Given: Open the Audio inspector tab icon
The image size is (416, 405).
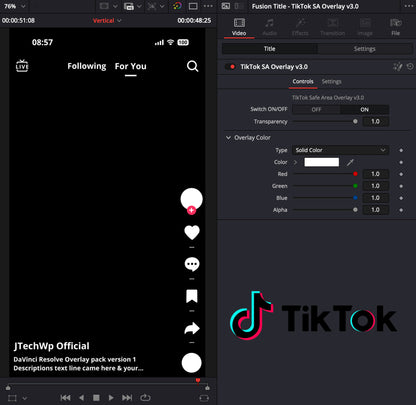Looking at the screenshot, I should [x=269, y=27].
